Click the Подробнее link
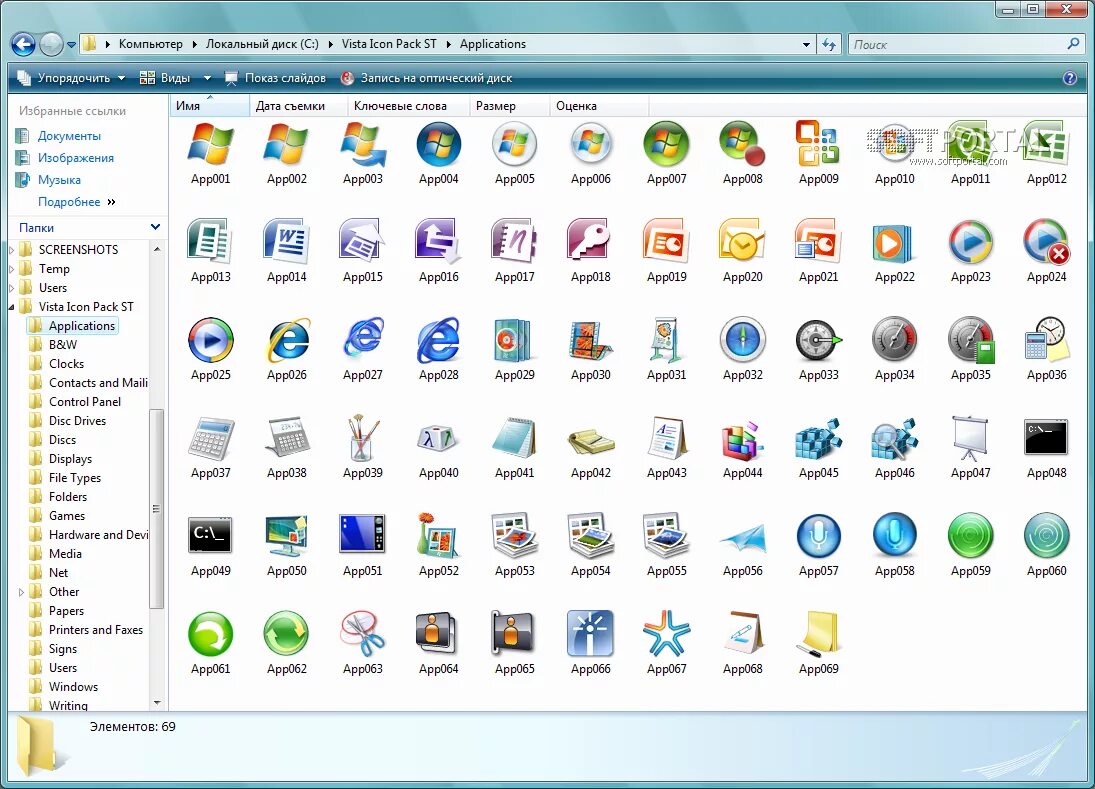This screenshot has height=789, width=1095. tap(68, 202)
